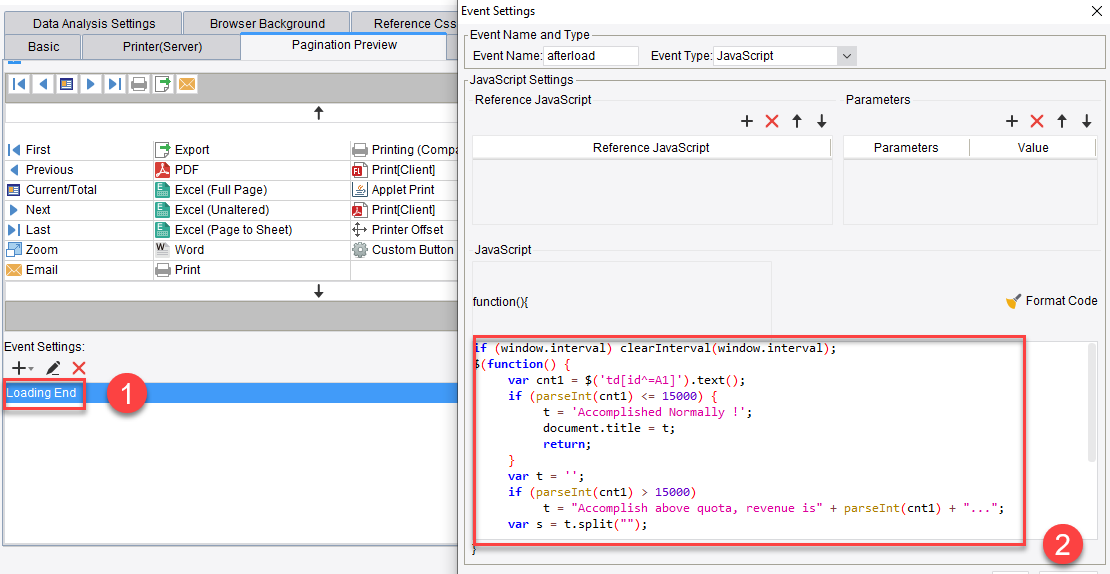Image resolution: width=1110 pixels, height=574 pixels.
Task: Click the Print toolbar icon
Action: pyautogui.click(x=139, y=84)
